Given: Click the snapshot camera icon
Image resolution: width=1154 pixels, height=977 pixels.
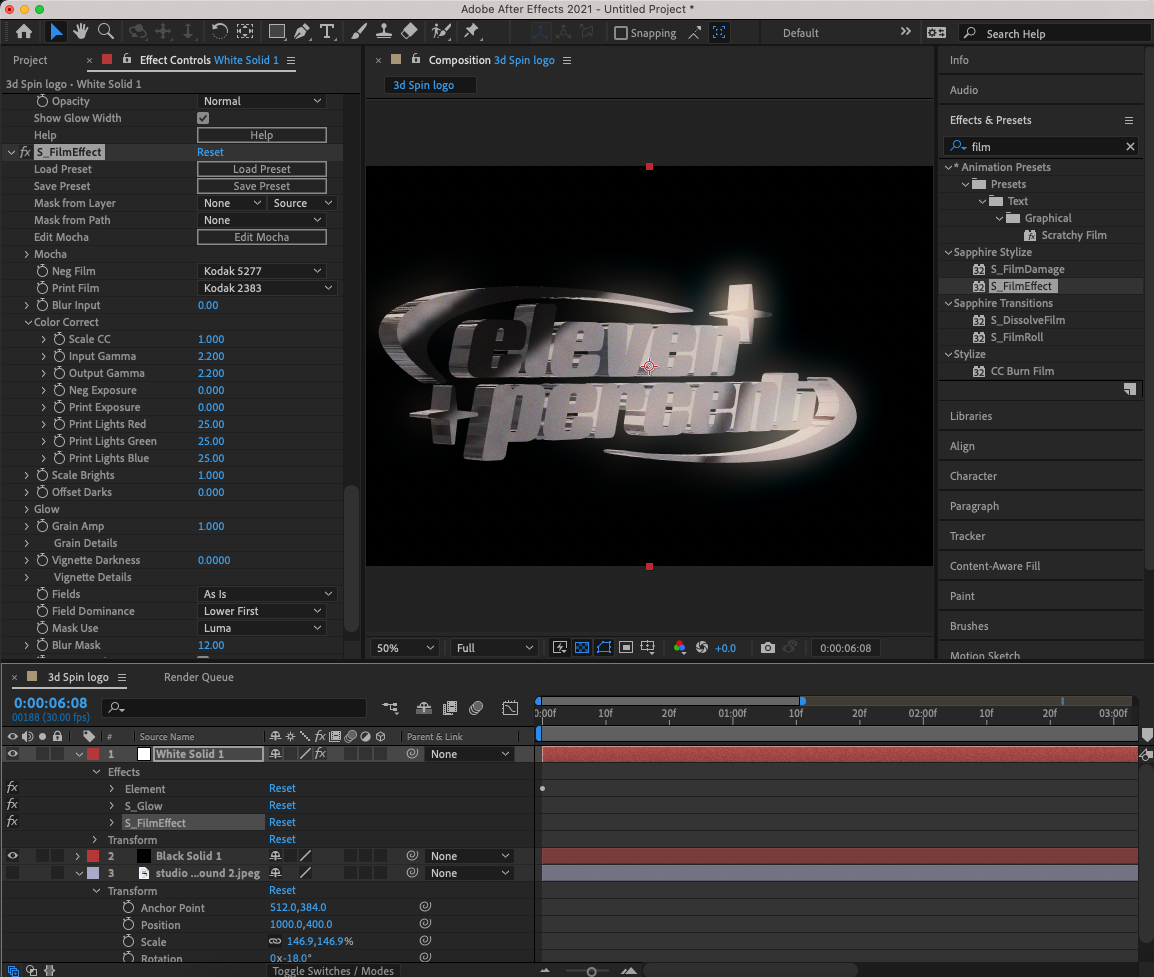Looking at the screenshot, I should 768,647.
